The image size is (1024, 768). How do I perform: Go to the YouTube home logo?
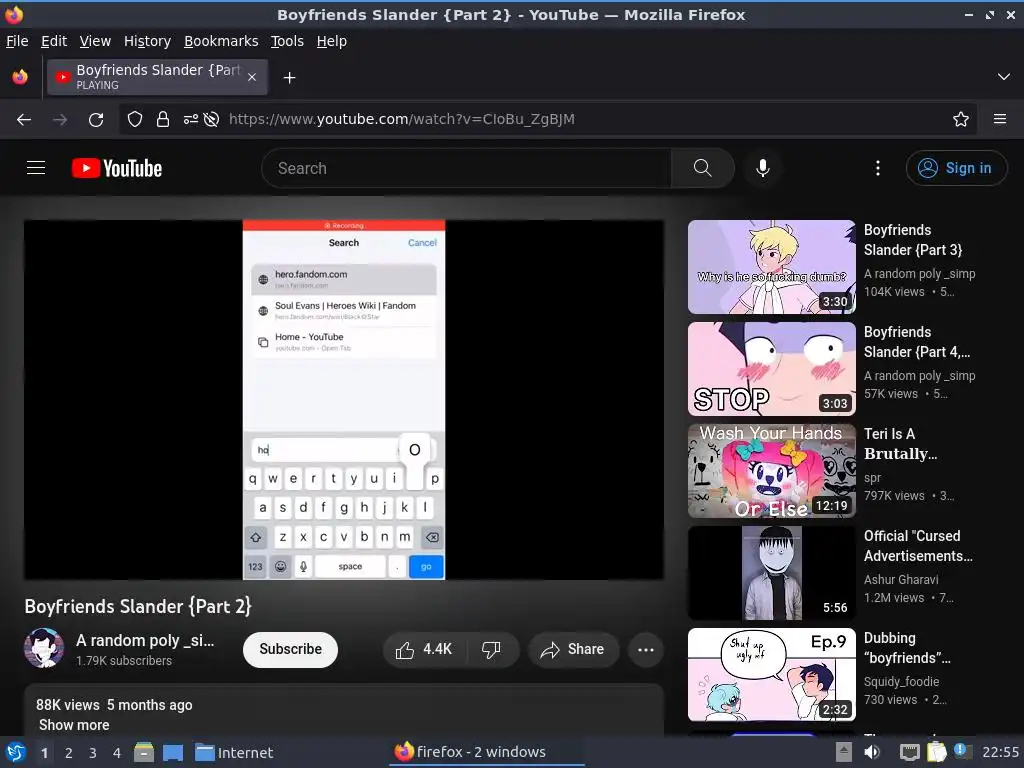(x=117, y=168)
